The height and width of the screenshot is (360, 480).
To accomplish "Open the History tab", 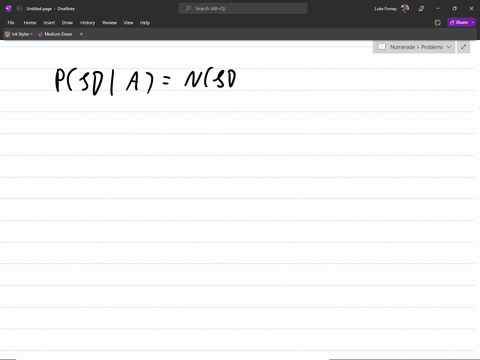I will [x=87, y=23].
